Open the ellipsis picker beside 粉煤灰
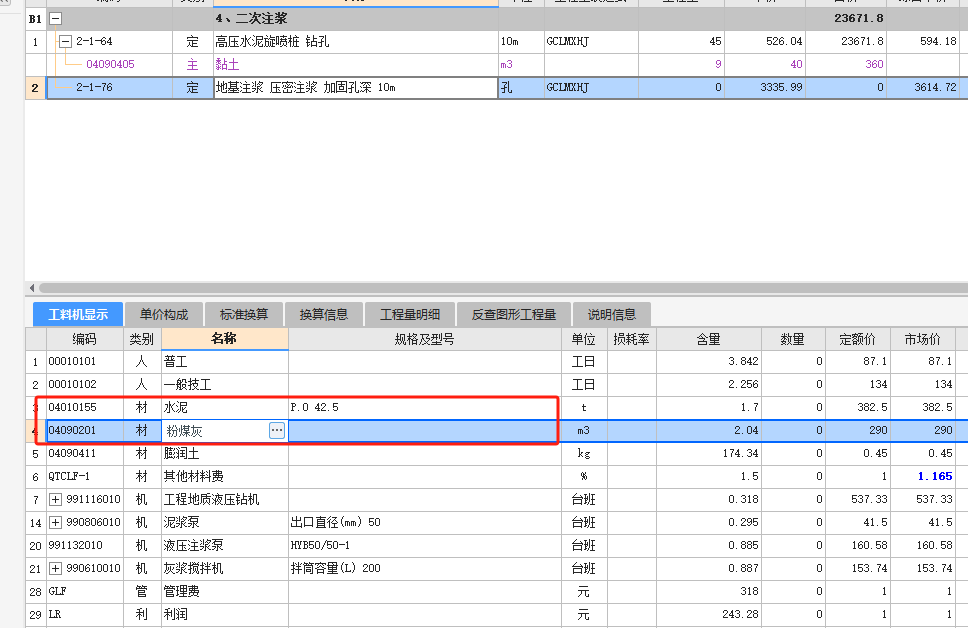The width and height of the screenshot is (968, 628). tap(277, 430)
